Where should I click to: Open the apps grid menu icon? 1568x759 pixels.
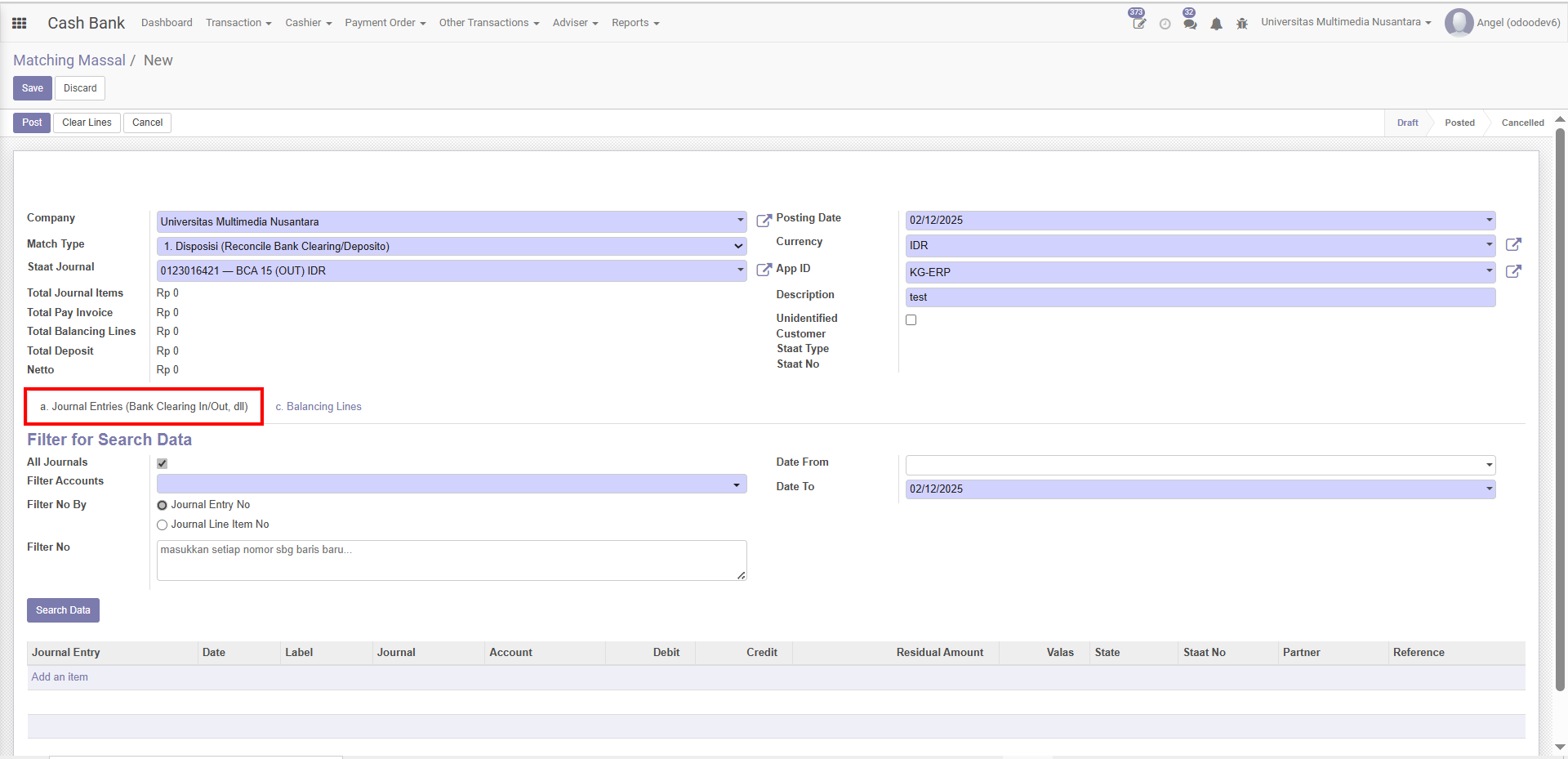pyautogui.click(x=19, y=23)
